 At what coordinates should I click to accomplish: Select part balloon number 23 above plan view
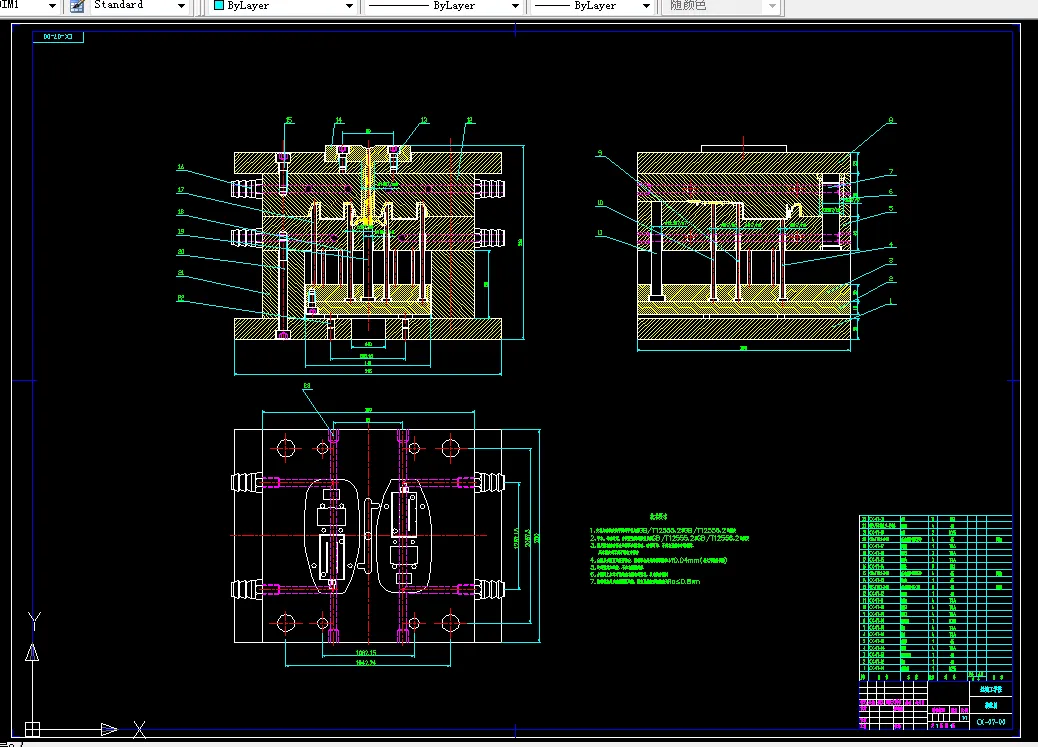tap(307, 385)
